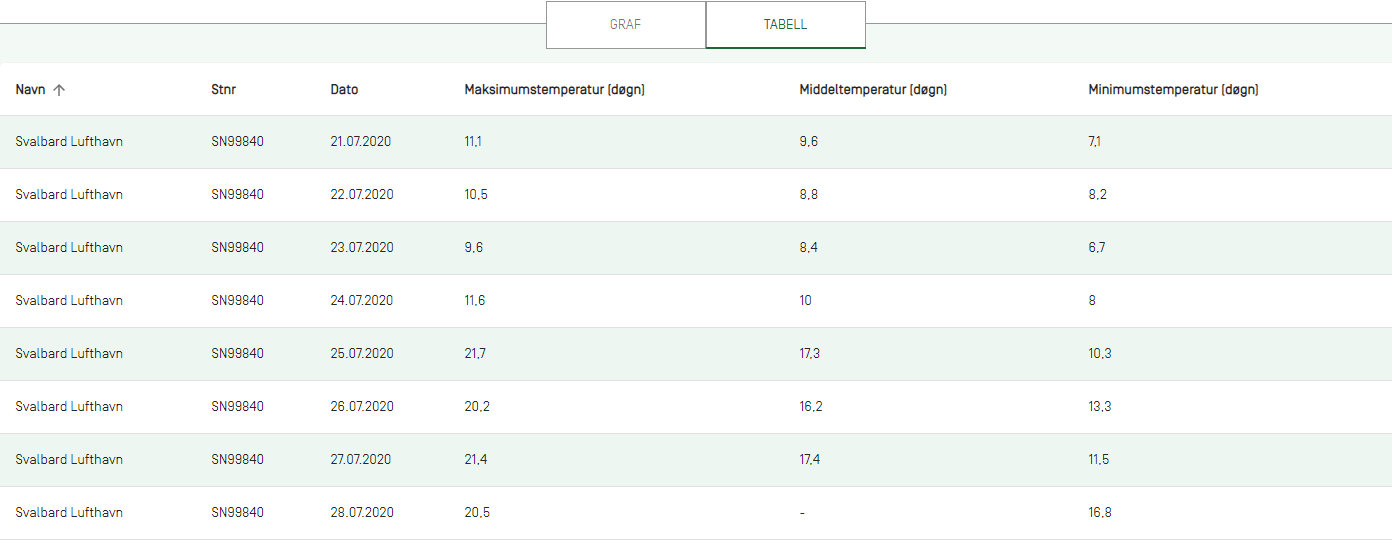Image resolution: width=1392 pixels, height=541 pixels.
Task: Click the minimum temperature value 11,5
Action: pyautogui.click(x=1099, y=460)
